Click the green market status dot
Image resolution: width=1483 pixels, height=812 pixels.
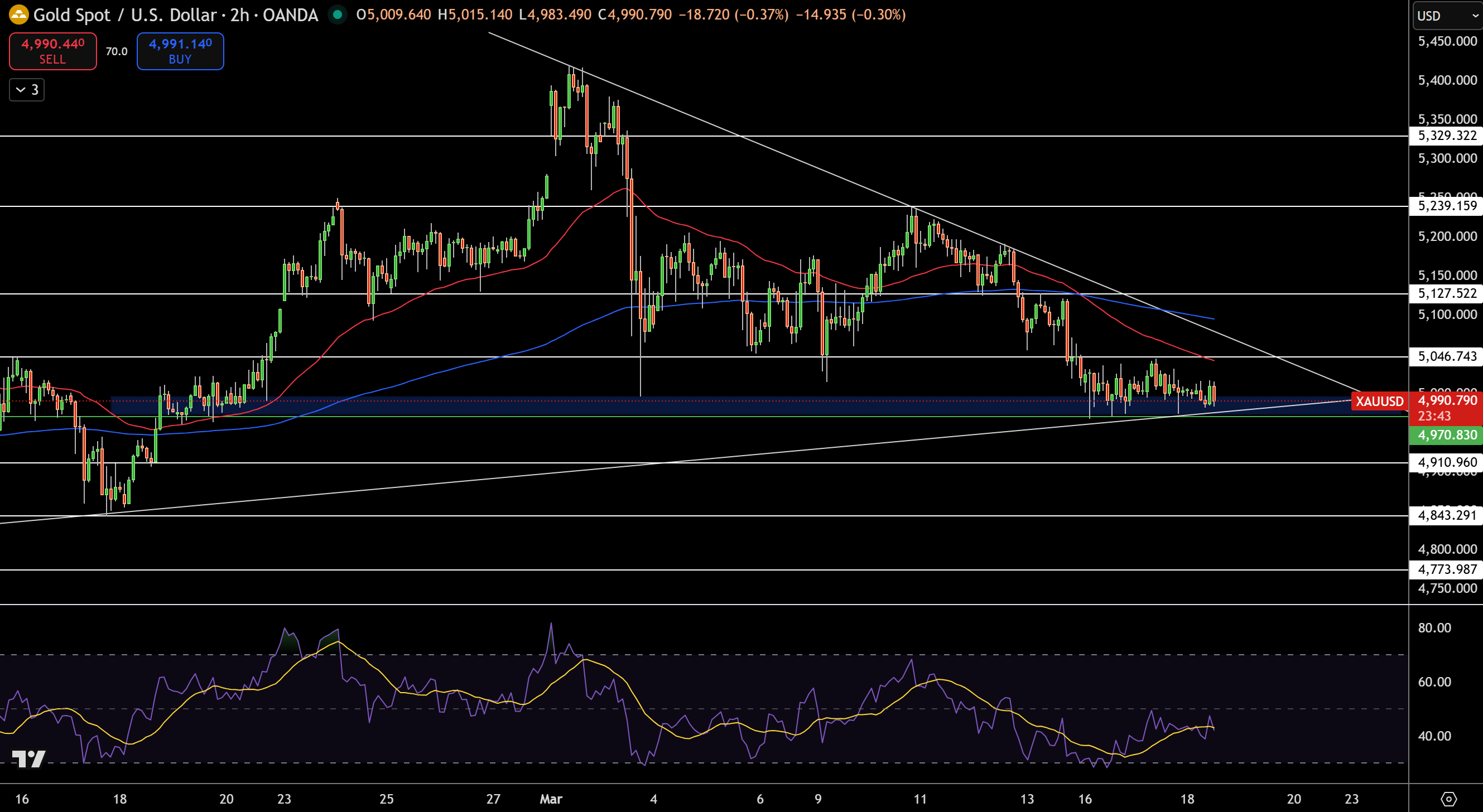coord(338,15)
